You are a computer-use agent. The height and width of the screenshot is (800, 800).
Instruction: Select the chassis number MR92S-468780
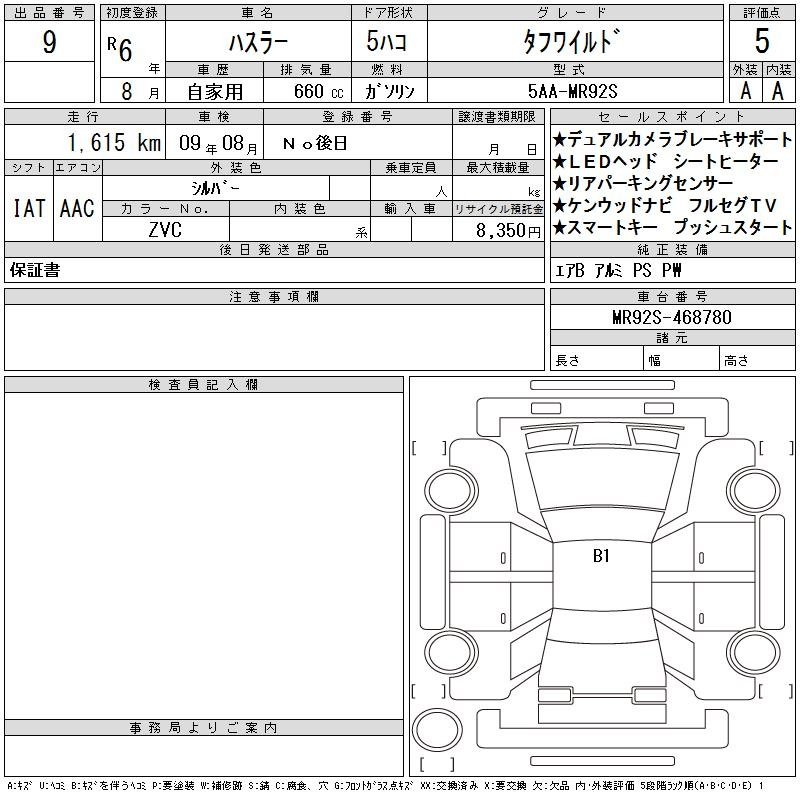click(672, 317)
